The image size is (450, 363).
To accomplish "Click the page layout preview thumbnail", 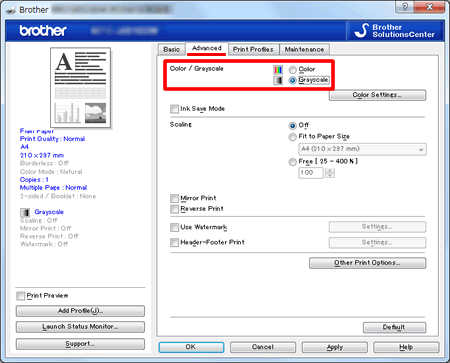I will [80, 87].
